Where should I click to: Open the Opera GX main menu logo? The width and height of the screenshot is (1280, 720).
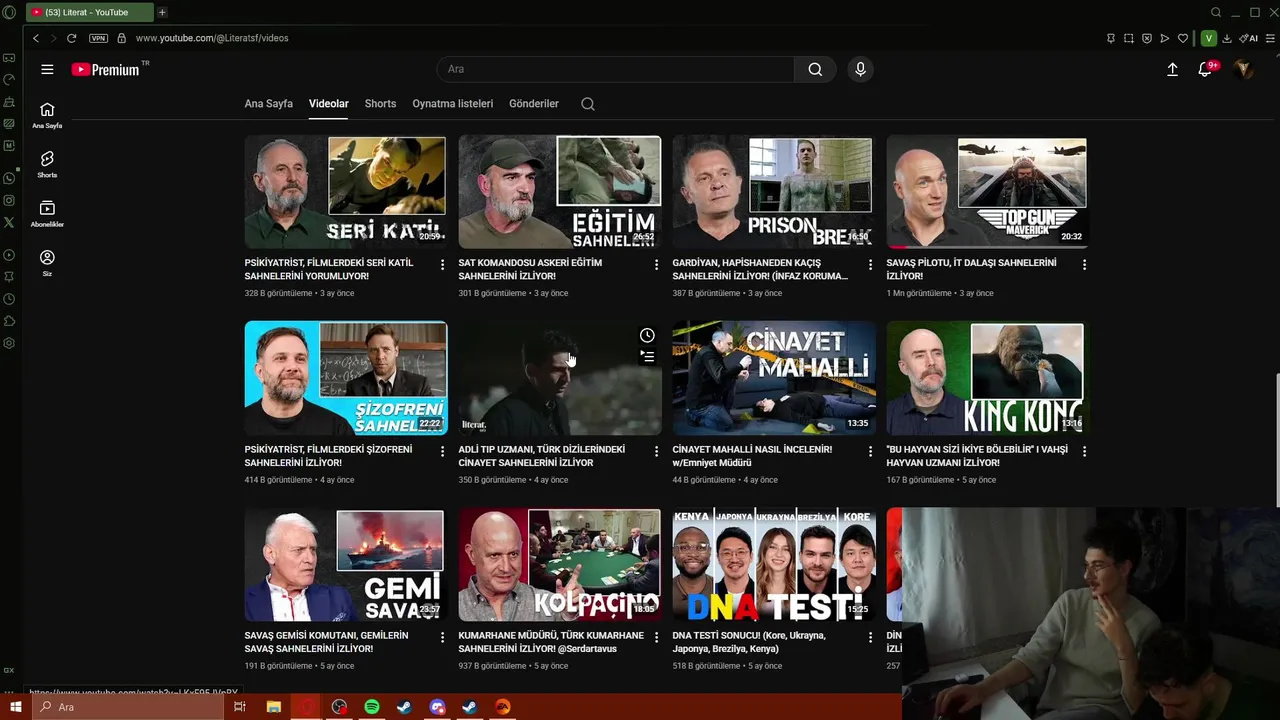pos(9,12)
